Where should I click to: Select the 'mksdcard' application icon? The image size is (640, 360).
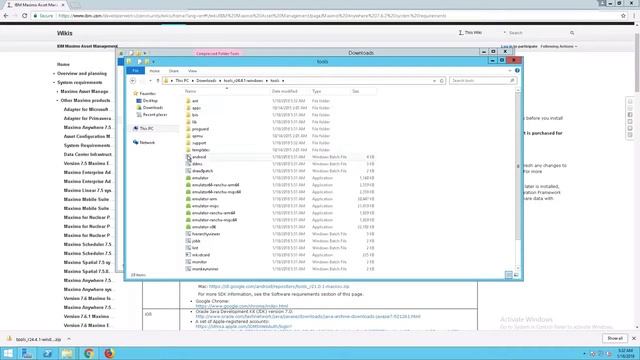pyautogui.click(x=188, y=255)
